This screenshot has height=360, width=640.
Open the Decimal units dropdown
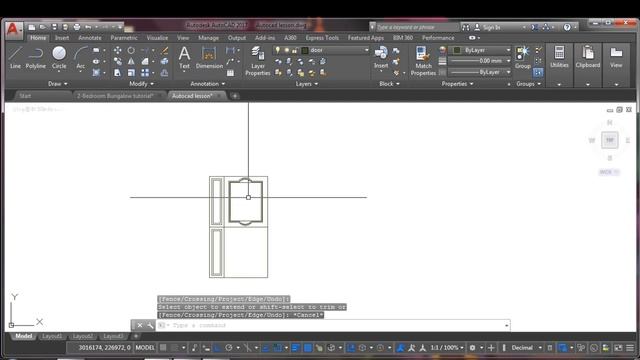(526, 347)
